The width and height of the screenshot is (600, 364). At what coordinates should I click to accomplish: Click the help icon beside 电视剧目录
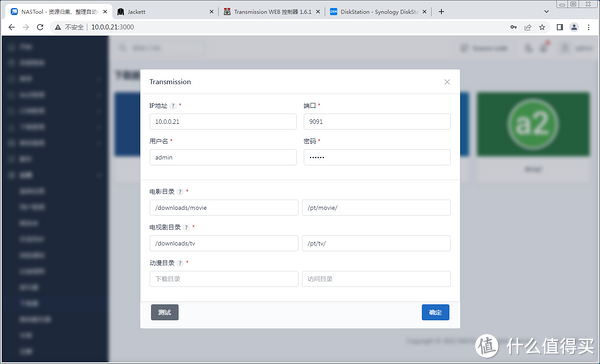(x=186, y=227)
